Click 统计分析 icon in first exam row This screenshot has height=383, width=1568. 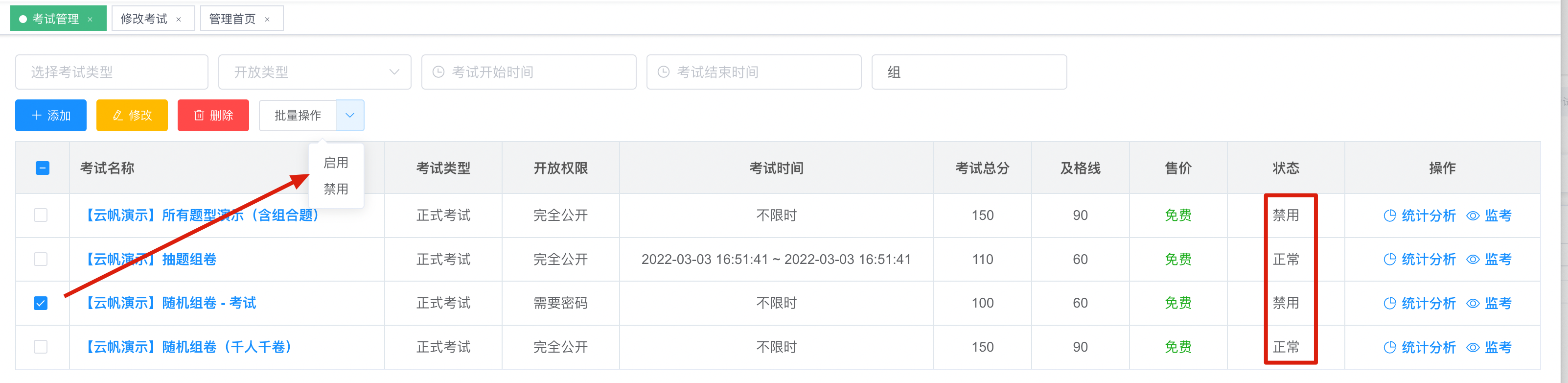point(1389,215)
